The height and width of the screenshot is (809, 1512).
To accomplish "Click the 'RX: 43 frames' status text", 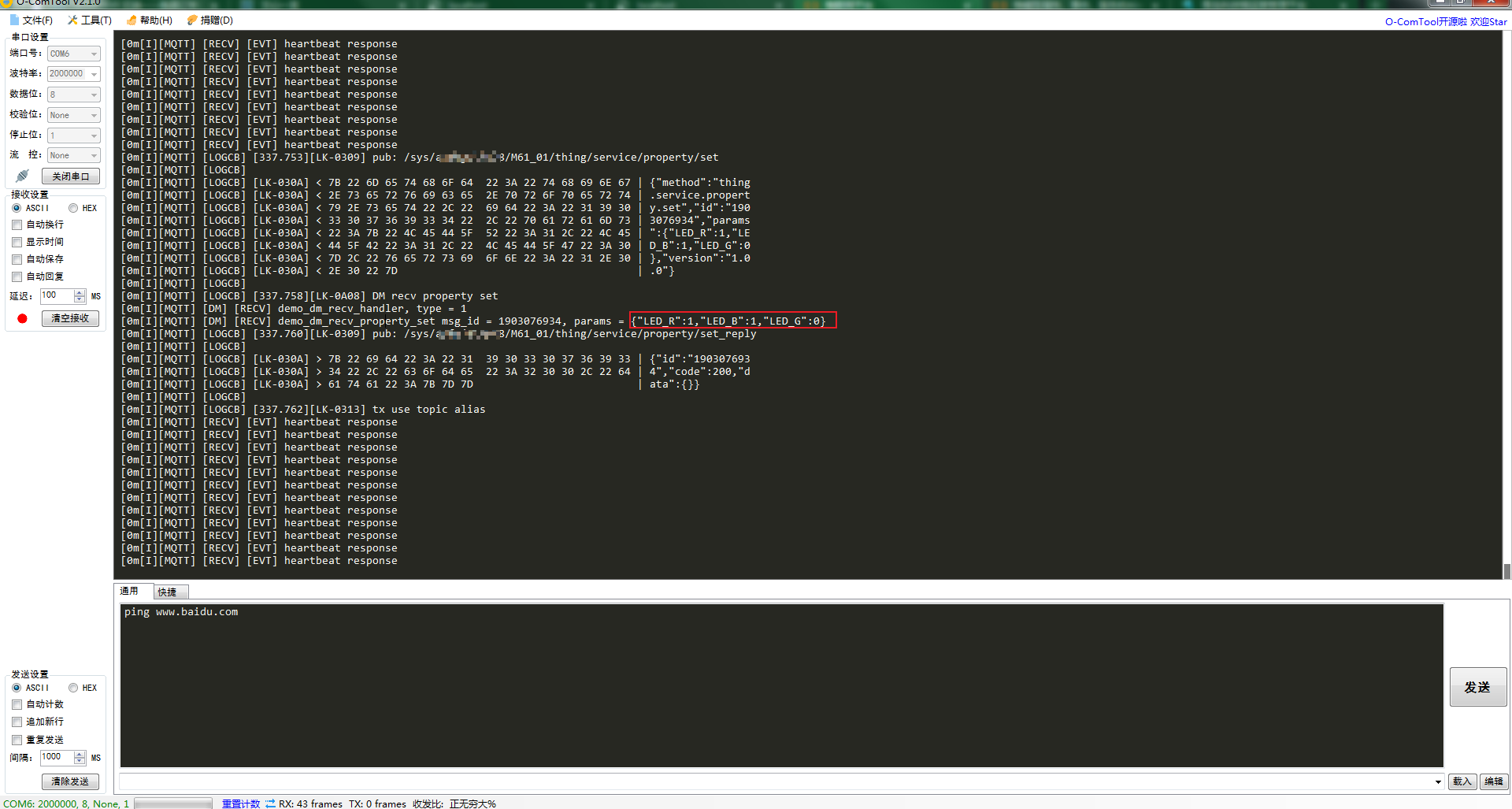I will pos(310,803).
